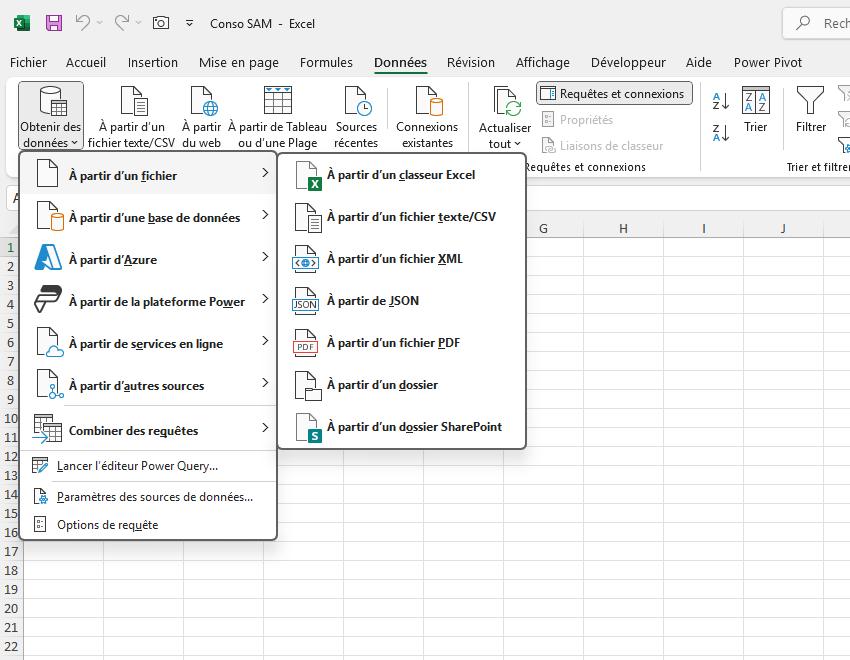This screenshot has height=660, width=850.
Task: Select À partir d'un fichier texte/CSV submenu item
Action: click(402, 217)
